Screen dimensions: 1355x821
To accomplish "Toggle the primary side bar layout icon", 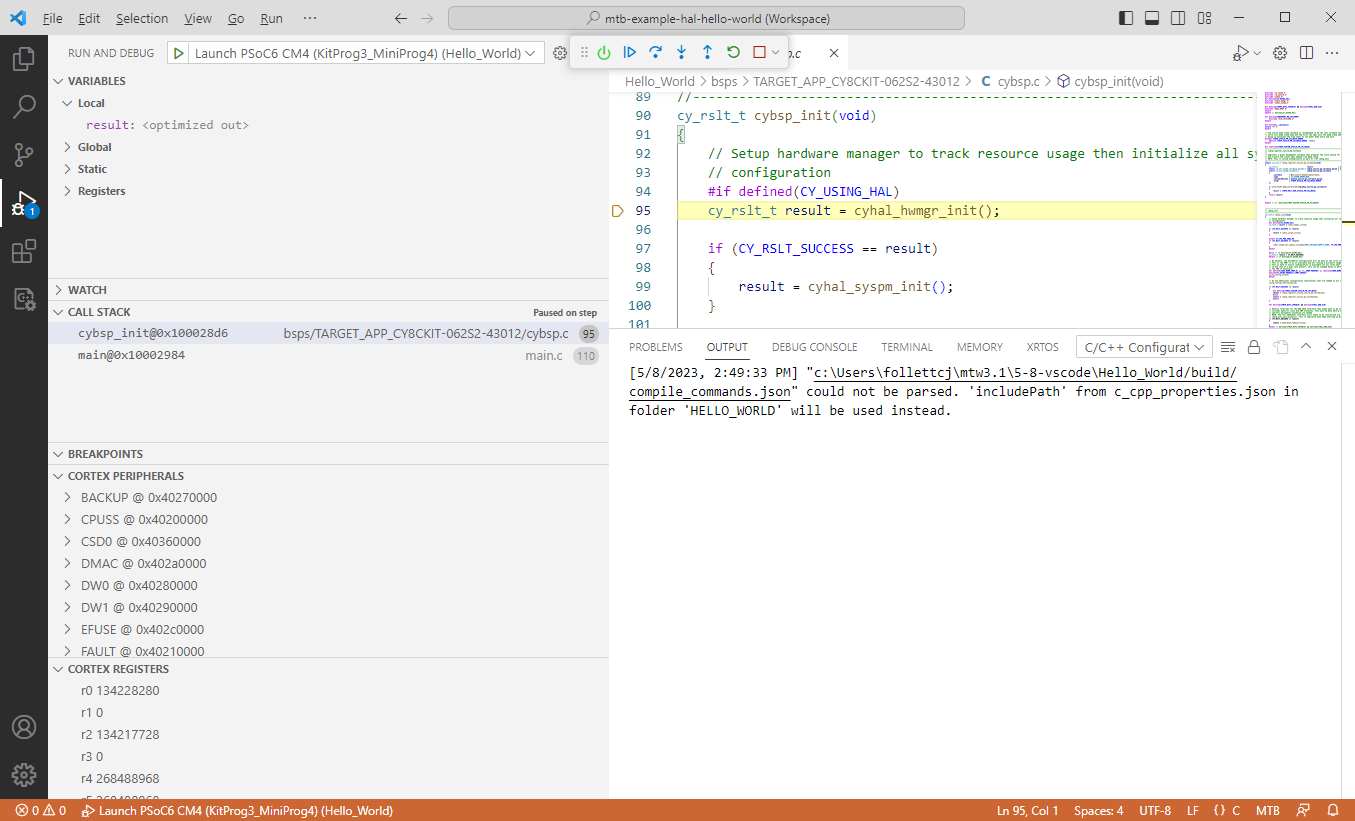I will tap(1127, 18).
